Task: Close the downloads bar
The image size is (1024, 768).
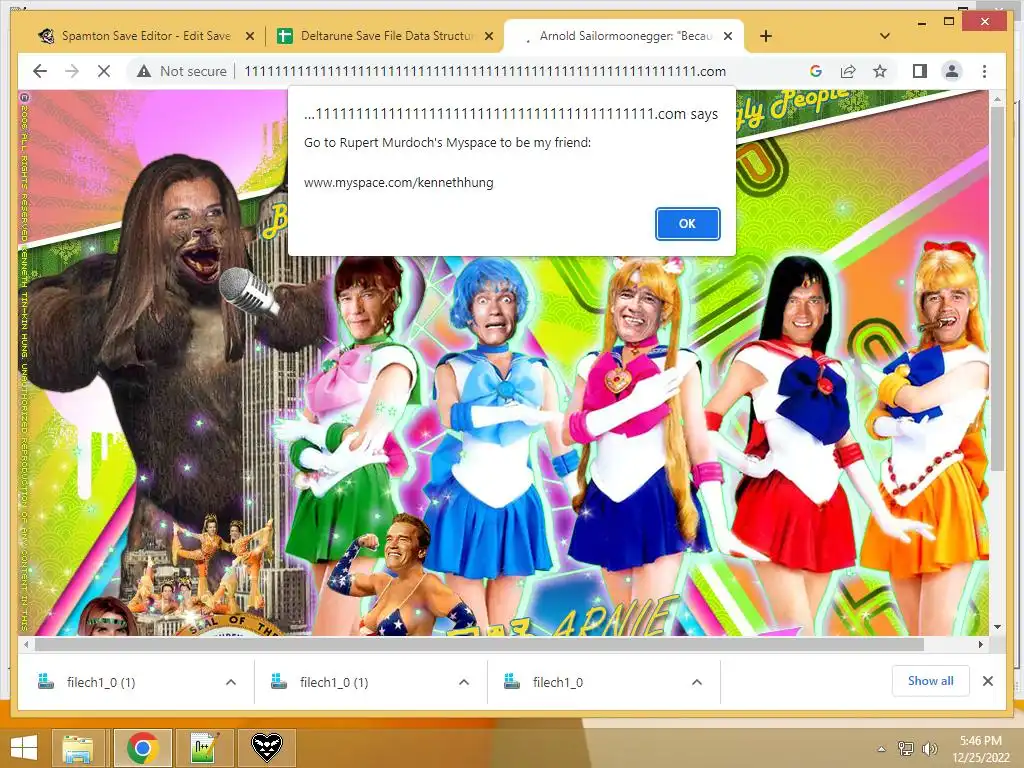Action: (988, 681)
